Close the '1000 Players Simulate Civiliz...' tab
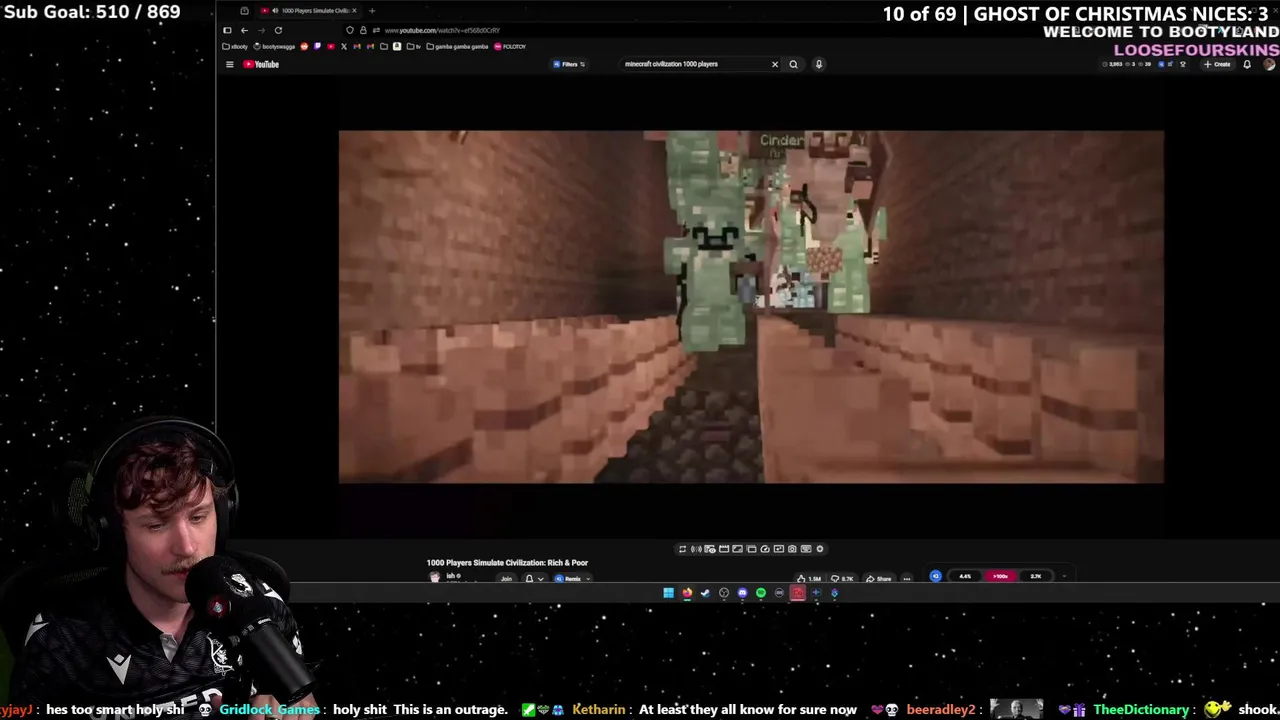The height and width of the screenshot is (720, 1280). pyautogui.click(x=354, y=11)
